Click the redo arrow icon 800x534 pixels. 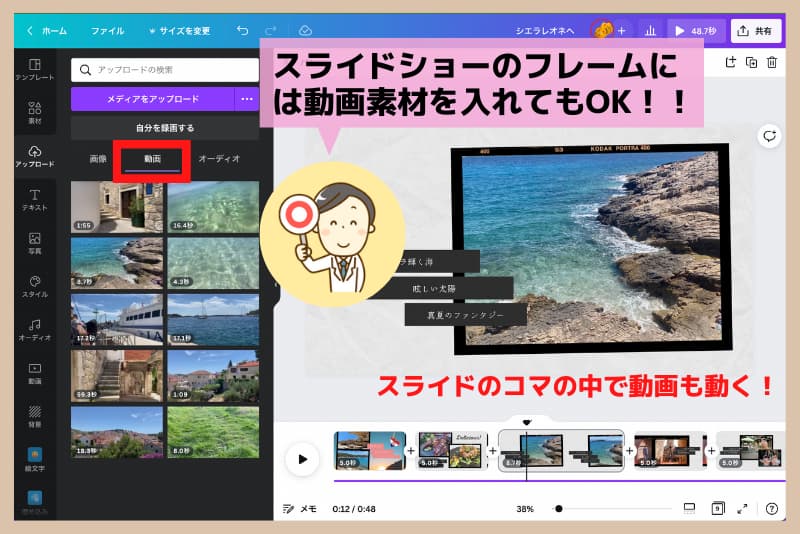pos(271,31)
